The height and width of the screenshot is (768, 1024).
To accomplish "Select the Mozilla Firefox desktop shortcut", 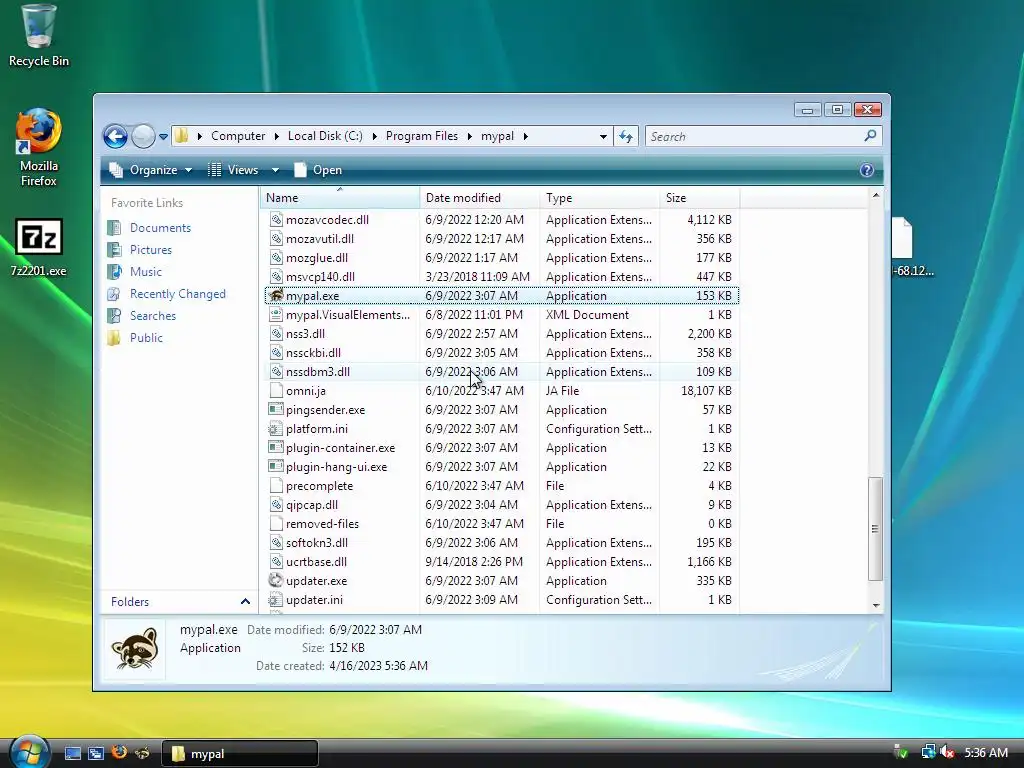I will tap(39, 148).
